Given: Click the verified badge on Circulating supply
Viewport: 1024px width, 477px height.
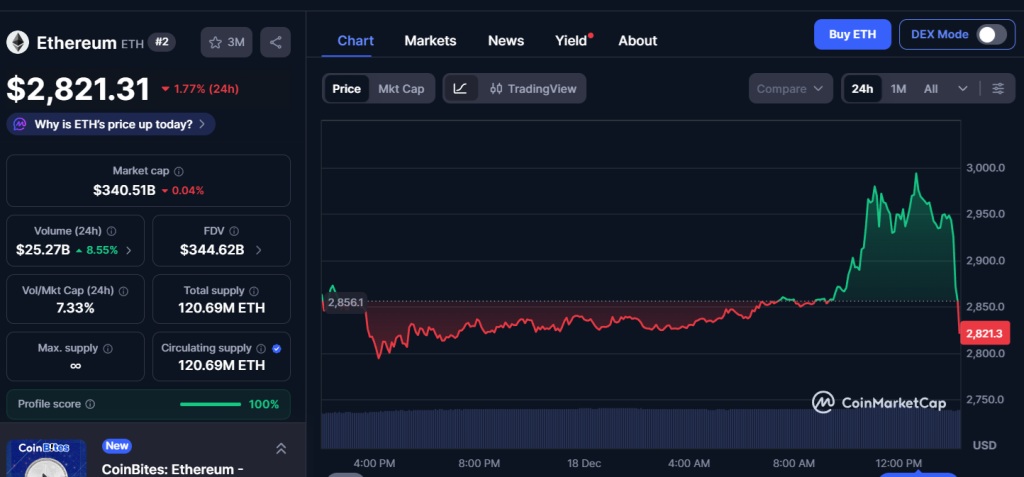Looking at the screenshot, I should [276, 348].
